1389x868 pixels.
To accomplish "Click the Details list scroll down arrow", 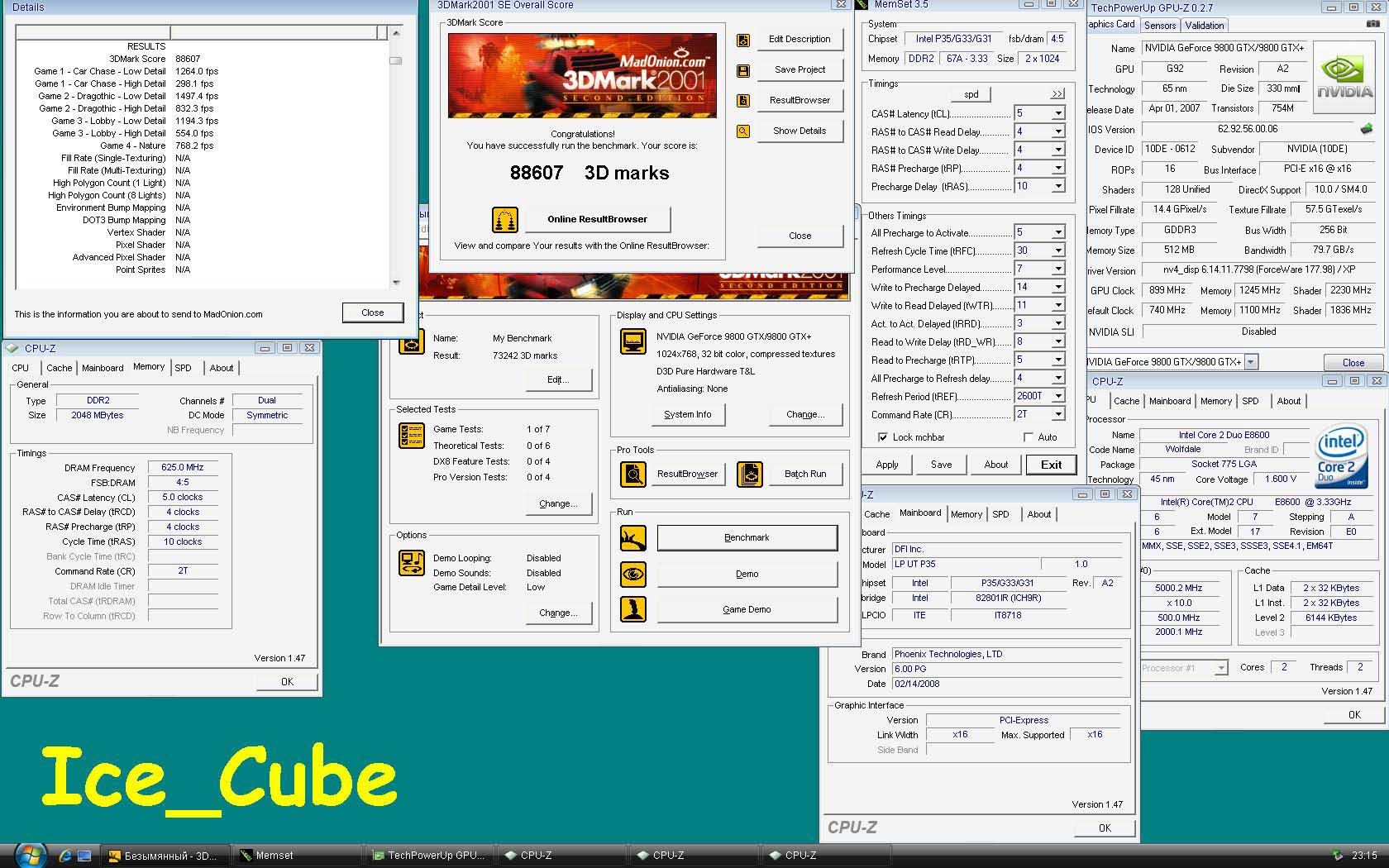I will click(x=395, y=283).
